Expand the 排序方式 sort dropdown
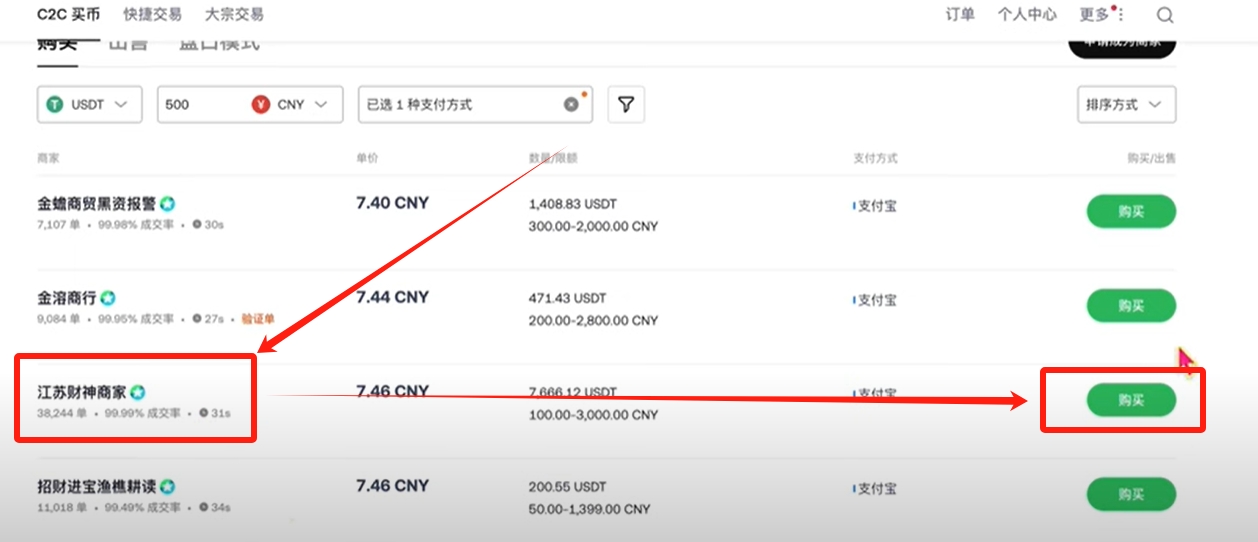This screenshot has height=542, width=1258. (x=1126, y=104)
